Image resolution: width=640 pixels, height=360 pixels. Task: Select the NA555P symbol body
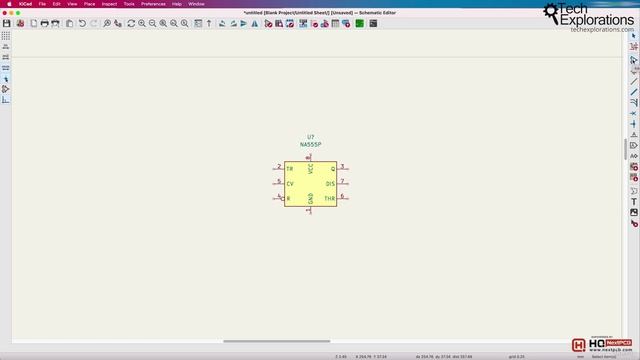pos(310,184)
